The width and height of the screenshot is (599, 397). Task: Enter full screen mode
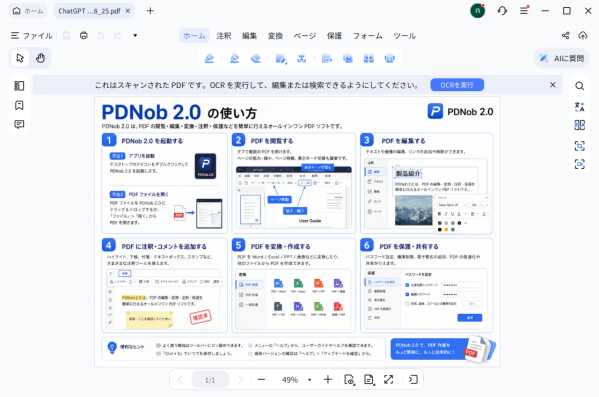click(389, 380)
